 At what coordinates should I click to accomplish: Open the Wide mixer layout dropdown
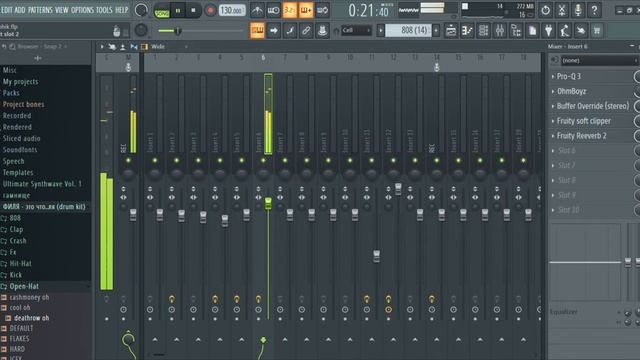(x=170, y=47)
